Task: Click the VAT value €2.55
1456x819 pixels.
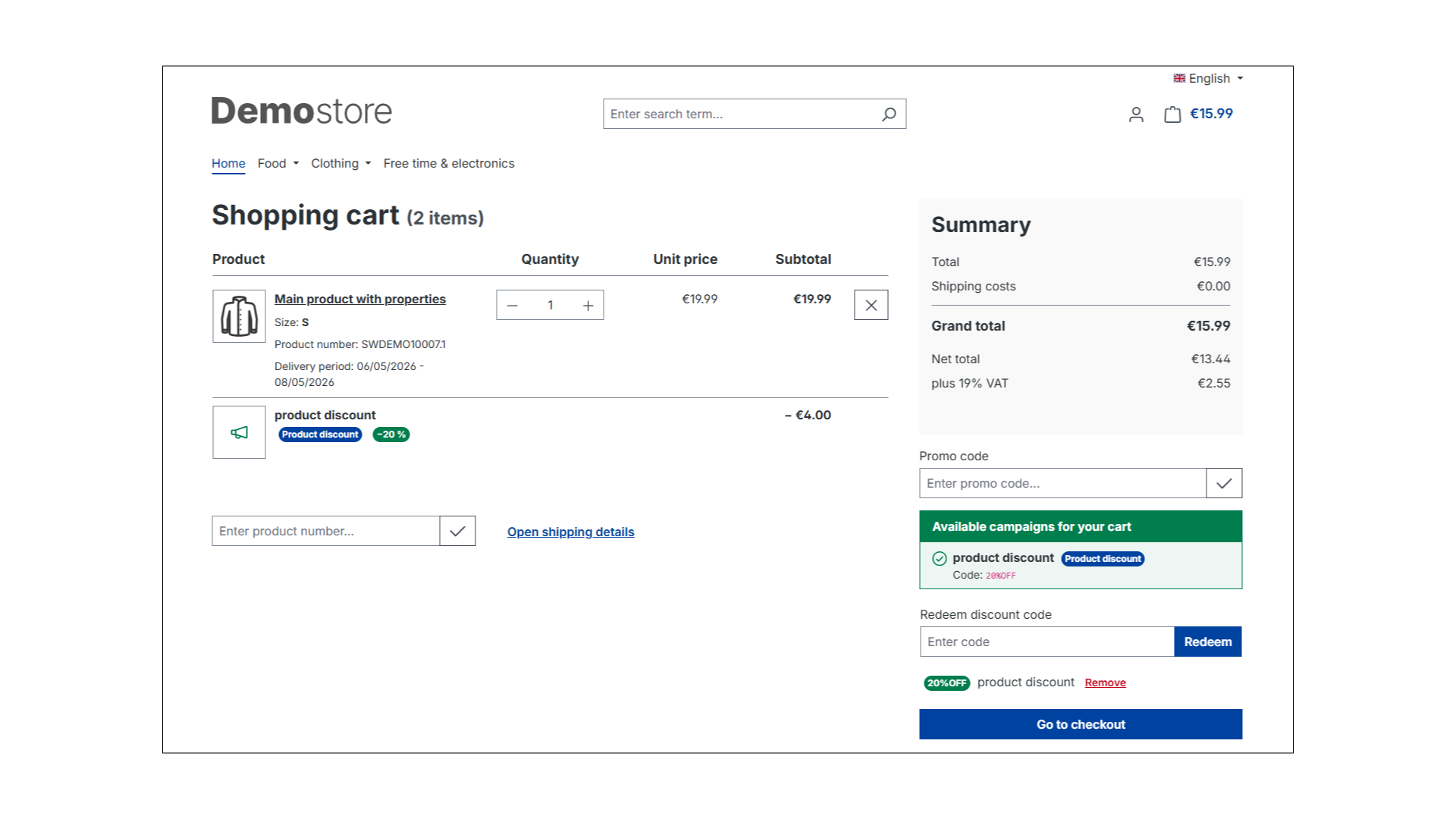Action: pyautogui.click(x=1214, y=383)
